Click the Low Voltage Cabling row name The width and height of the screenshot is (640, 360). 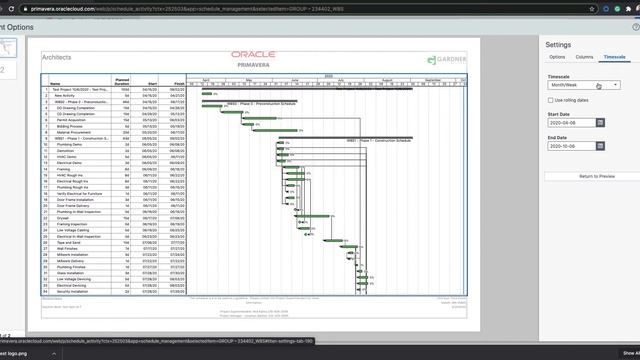pos(73,230)
